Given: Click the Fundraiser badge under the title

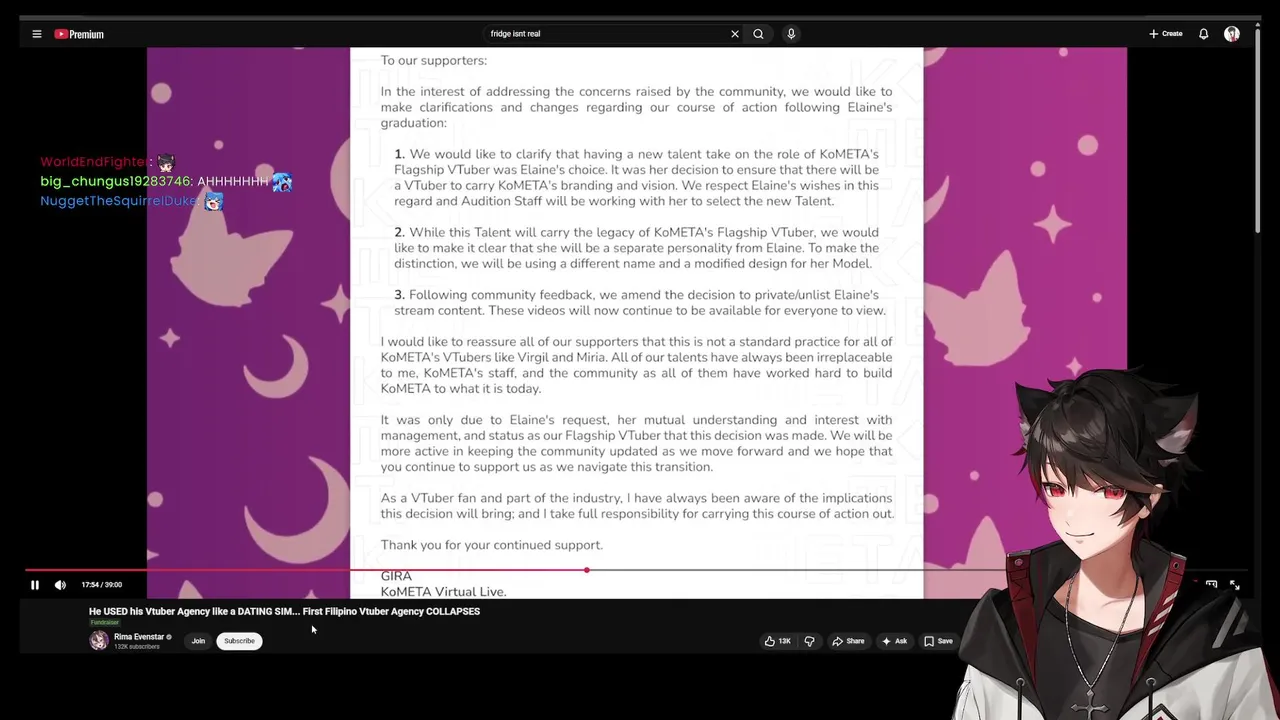Looking at the screenshot, I should [105, 623].
